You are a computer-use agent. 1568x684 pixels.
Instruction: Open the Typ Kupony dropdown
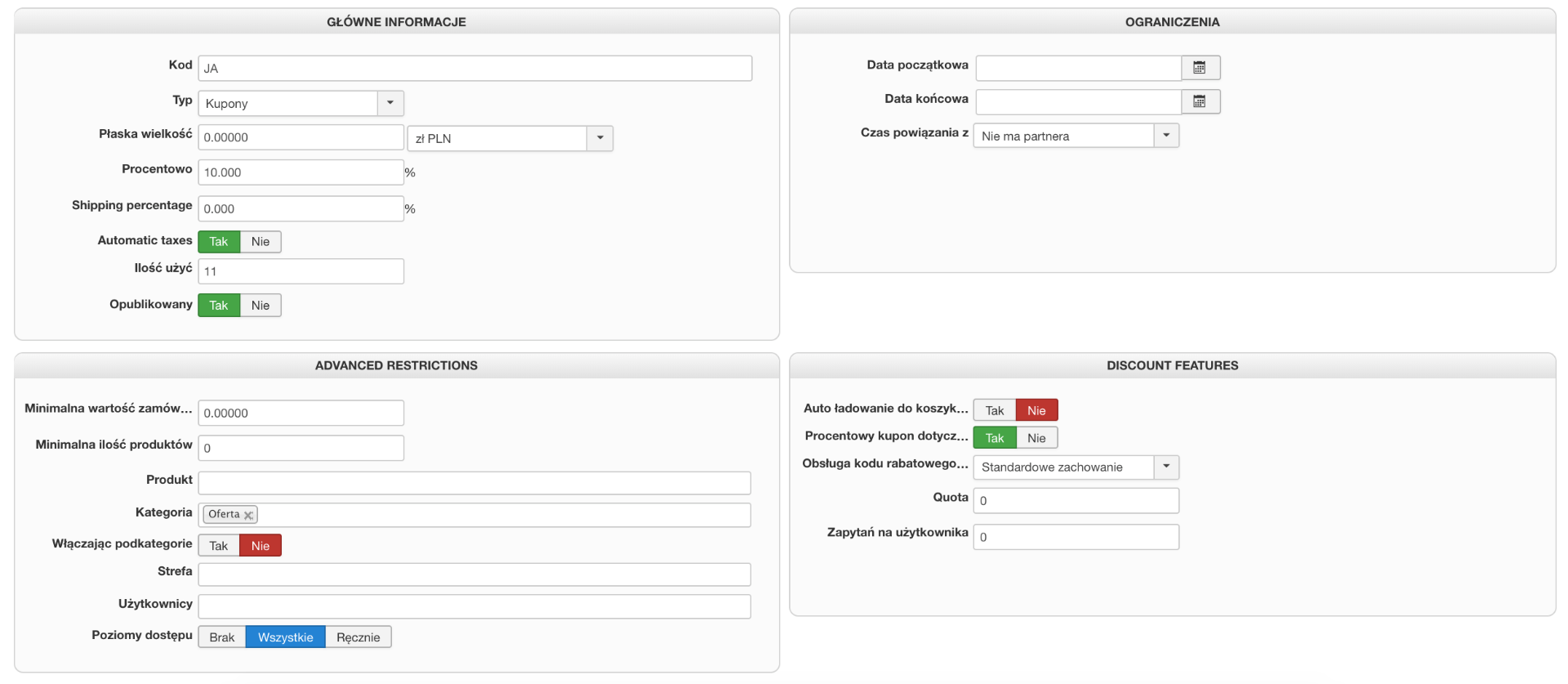[390, 103]
